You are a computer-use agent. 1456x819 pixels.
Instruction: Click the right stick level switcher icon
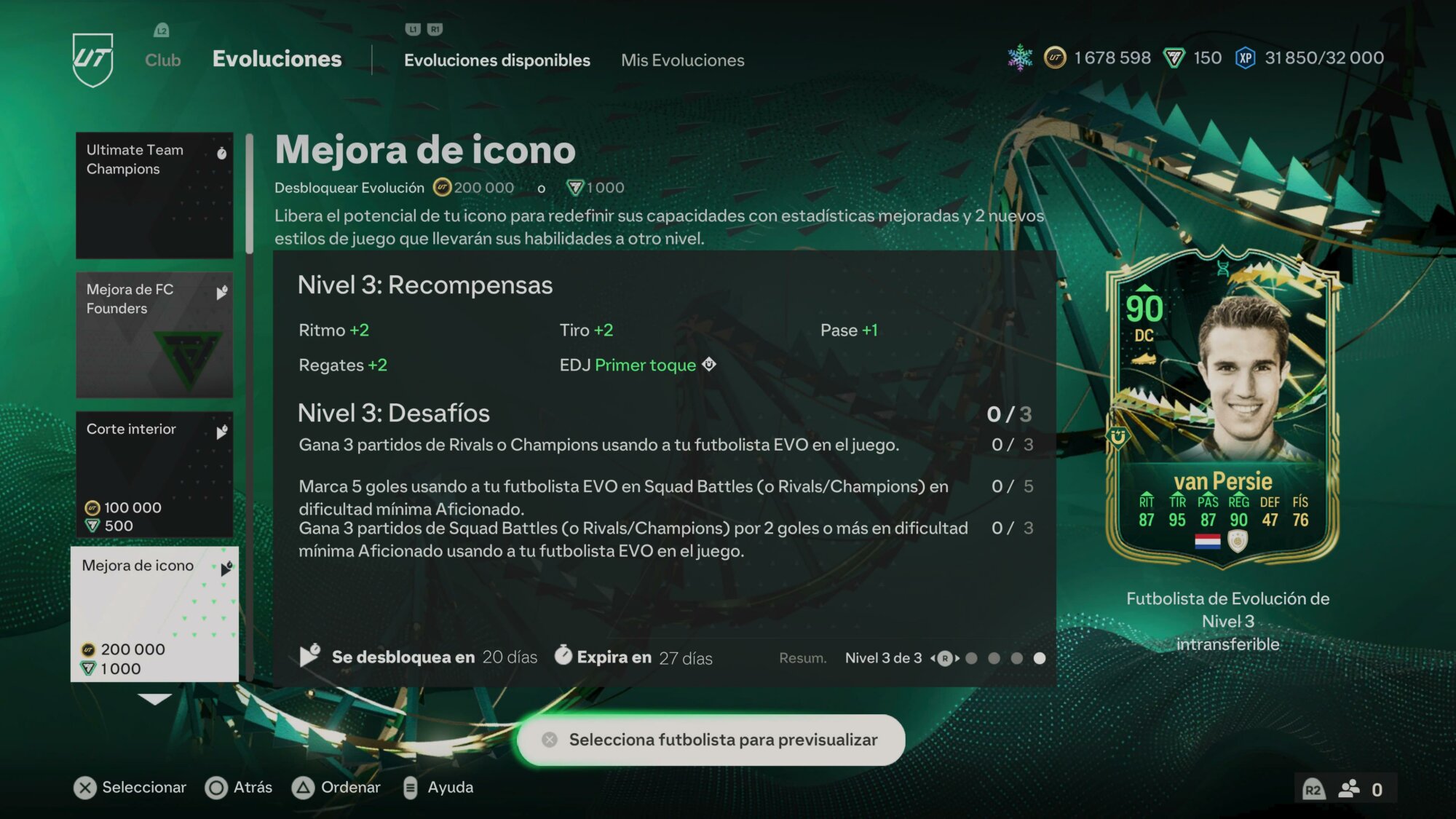[945, 658]
